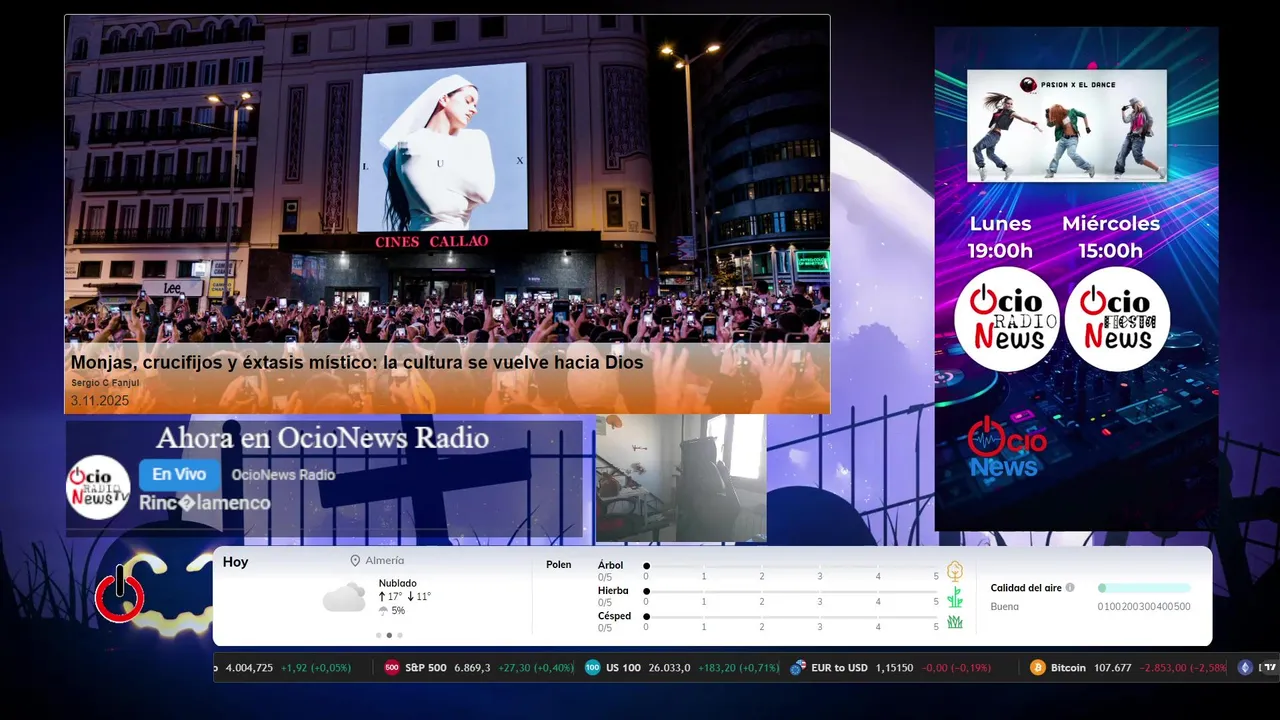Click the Hoy label in weather widget
1280x720 pixels.
[235, 562]
